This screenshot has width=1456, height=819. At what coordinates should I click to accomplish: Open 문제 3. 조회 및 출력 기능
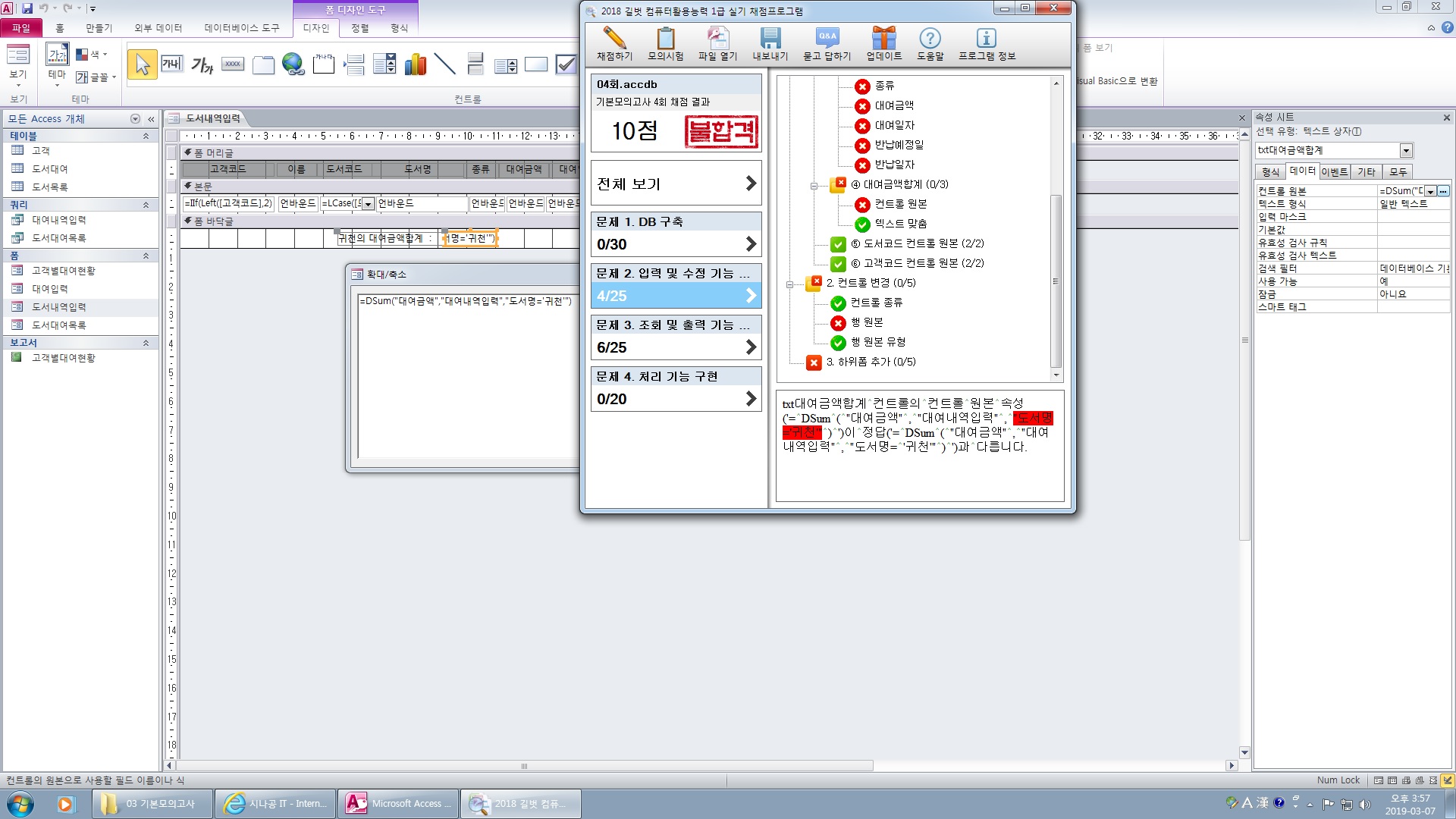(x=676, y=337)
